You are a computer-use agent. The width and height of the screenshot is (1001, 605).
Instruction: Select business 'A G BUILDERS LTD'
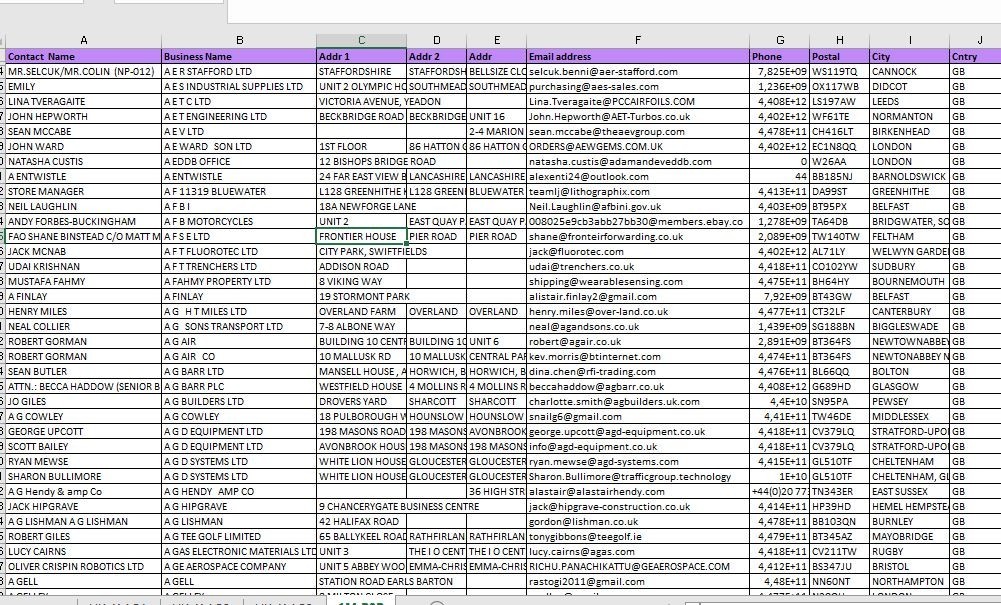pyautogui.click(x=239, y=401)
